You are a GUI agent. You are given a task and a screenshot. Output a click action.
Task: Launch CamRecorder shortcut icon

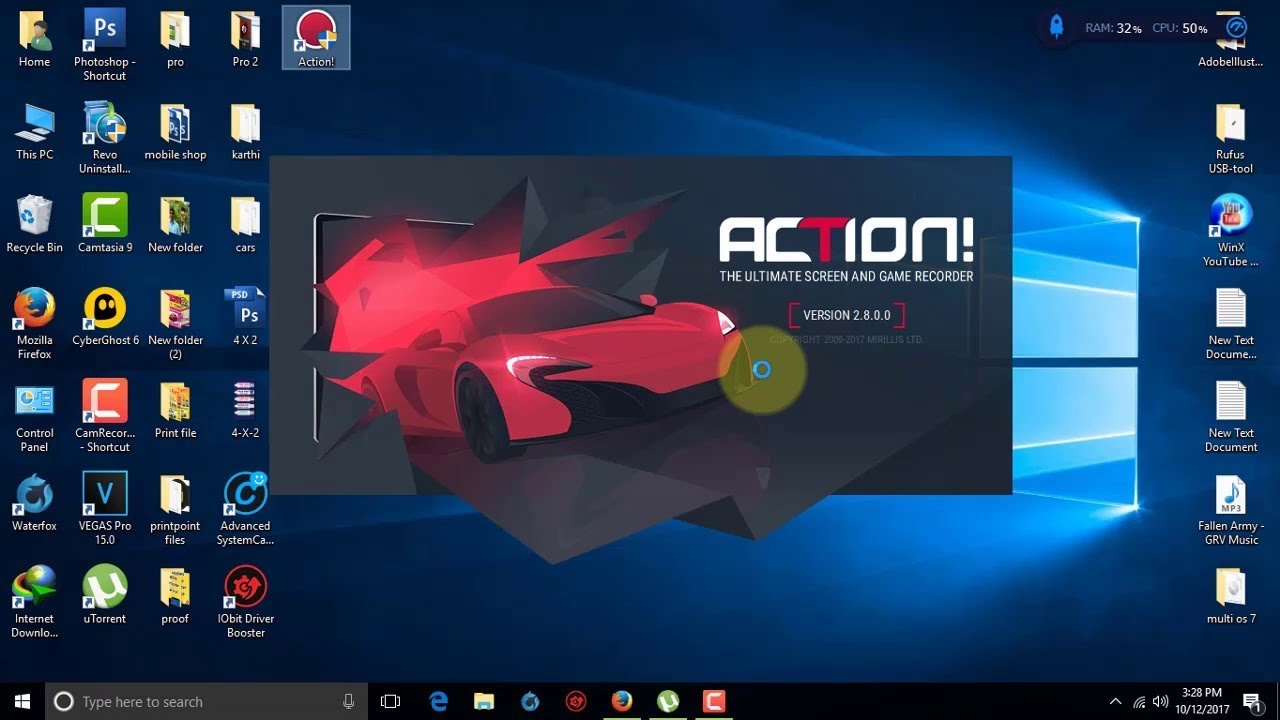click(105, 417)
